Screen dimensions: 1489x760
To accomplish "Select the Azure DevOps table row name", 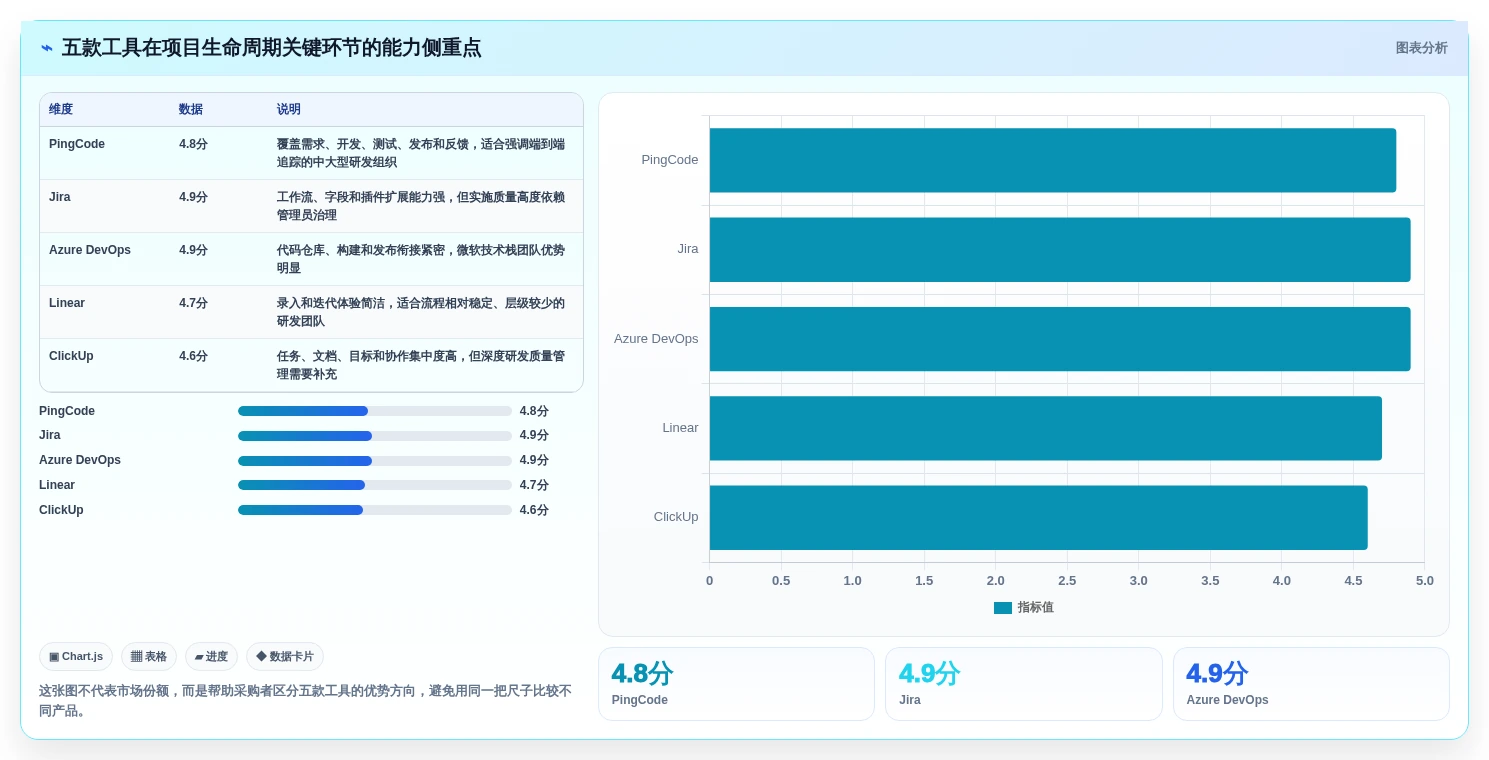I will pyautogui.click(x=90, y=250).
